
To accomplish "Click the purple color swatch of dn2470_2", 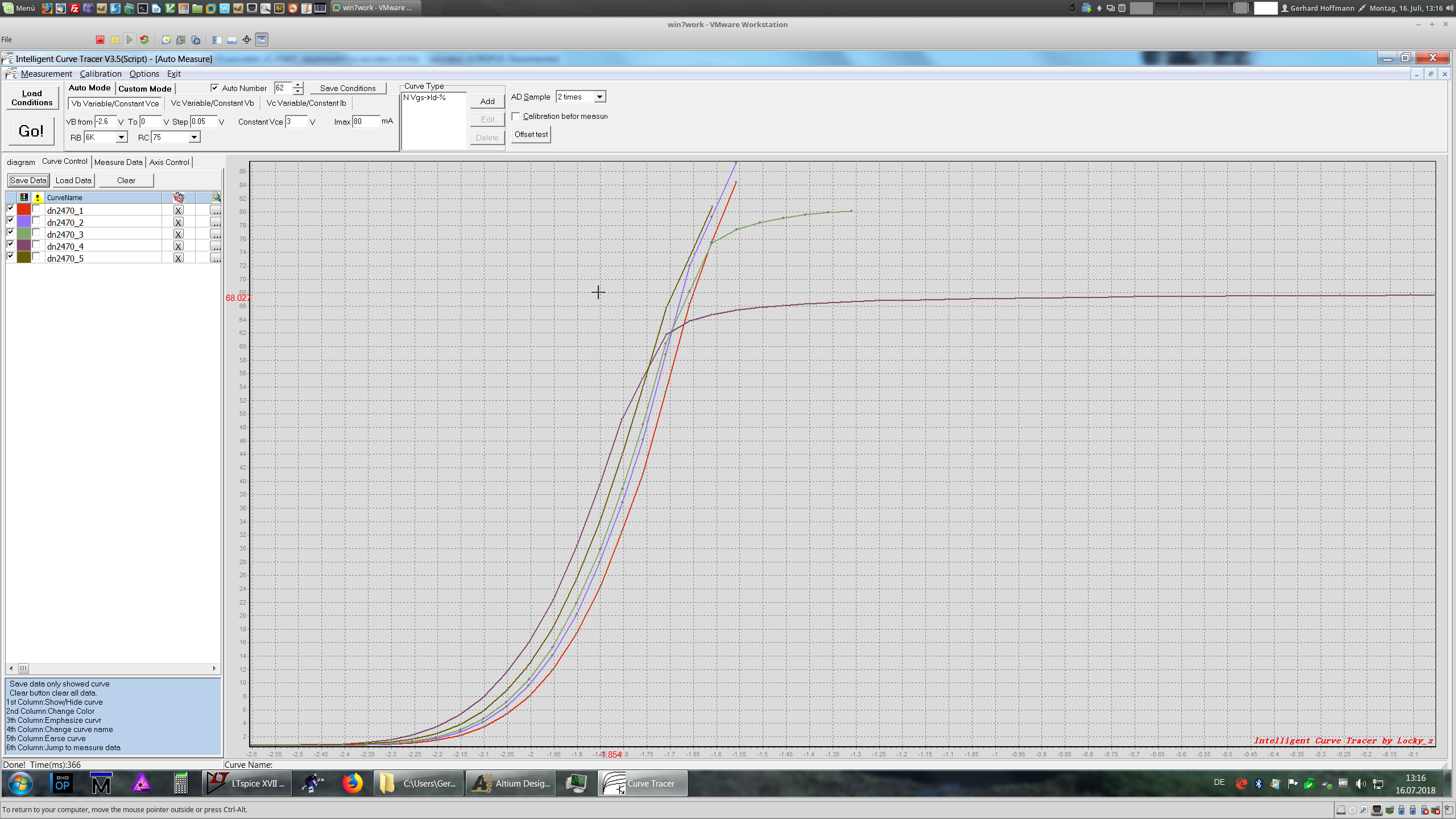I will tap(24, 222).
